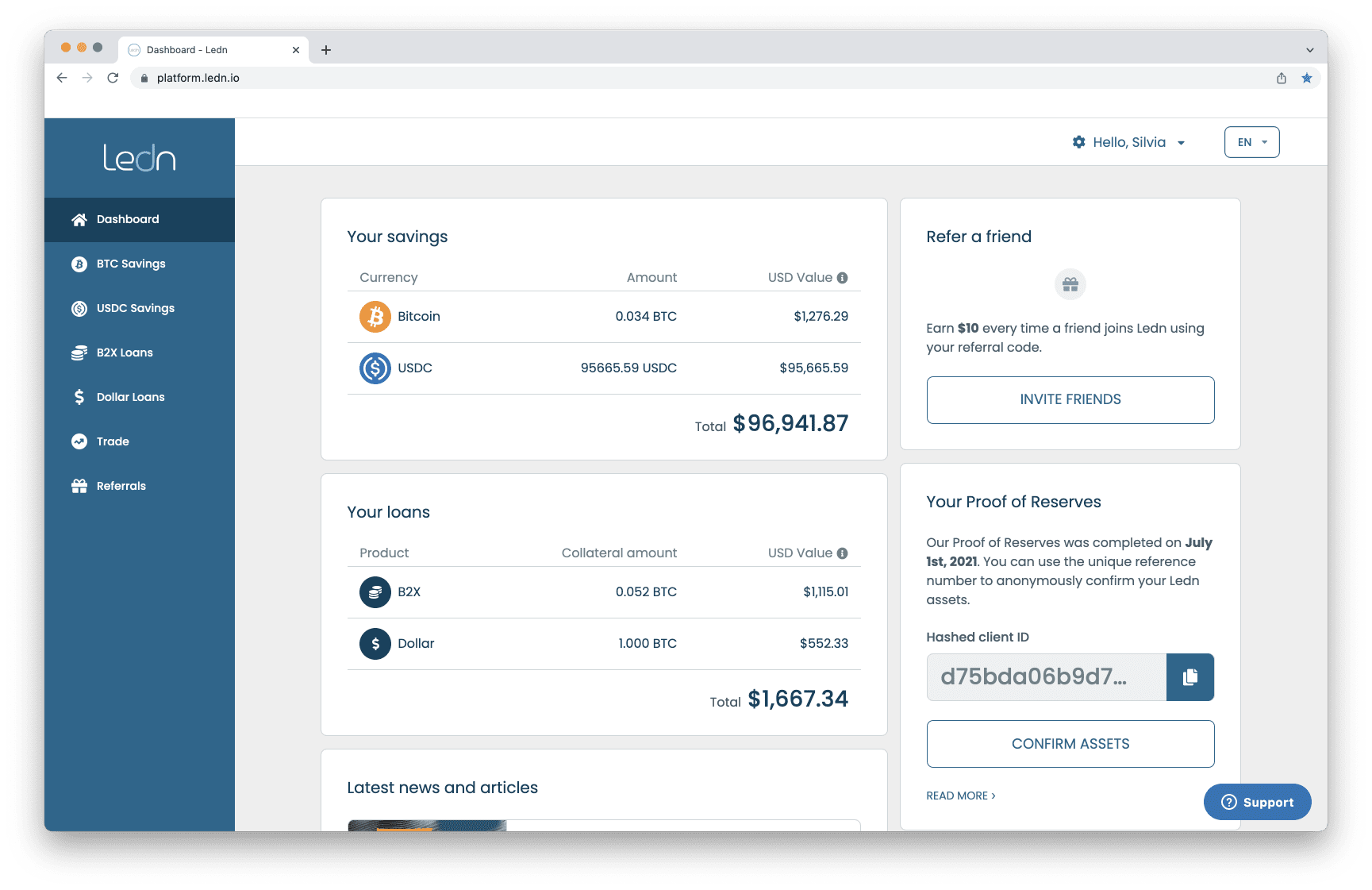Open the Trade page

[140, 442]
